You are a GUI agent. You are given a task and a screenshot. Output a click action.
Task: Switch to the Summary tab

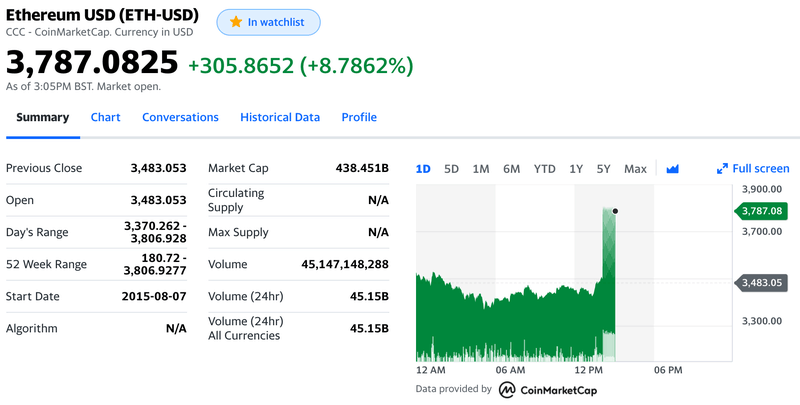[42, 117]
